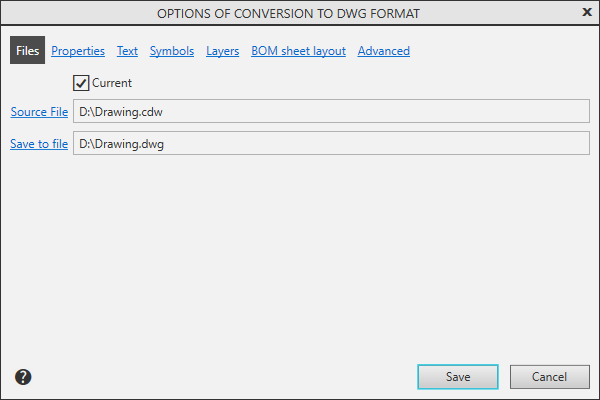Screen dimensions: 600x400
Task: Click the Source File link
Action: point(39,112)
